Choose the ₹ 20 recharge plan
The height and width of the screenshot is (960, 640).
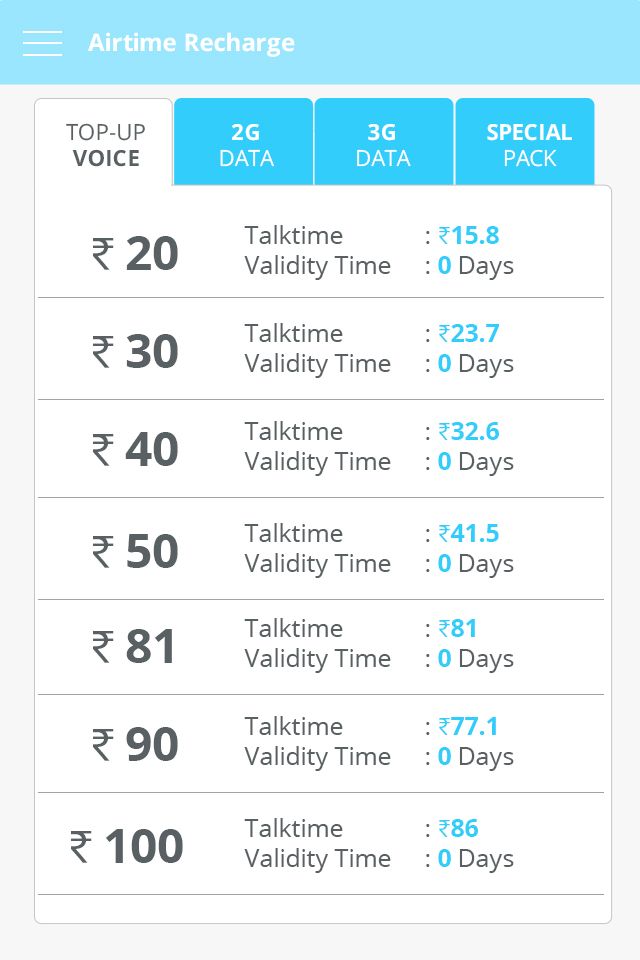click(321, 250)
